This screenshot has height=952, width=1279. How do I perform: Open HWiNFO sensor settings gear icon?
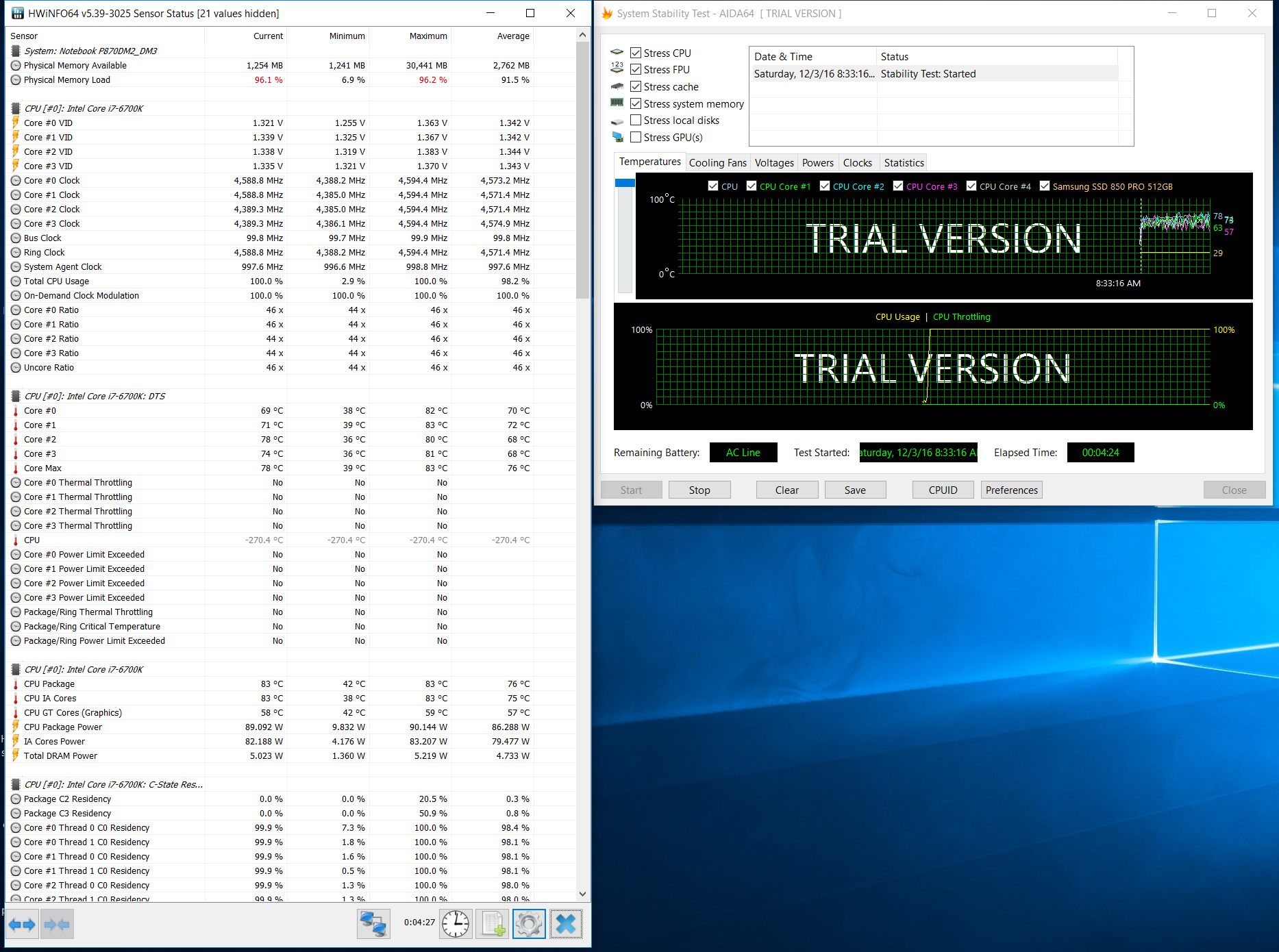(529, 924)
